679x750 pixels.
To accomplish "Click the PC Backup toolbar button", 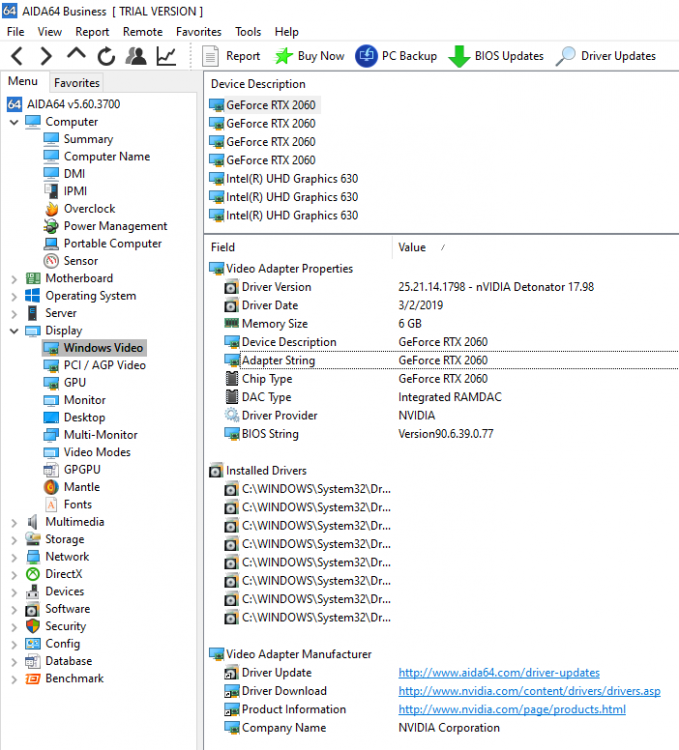I will 397,56.
